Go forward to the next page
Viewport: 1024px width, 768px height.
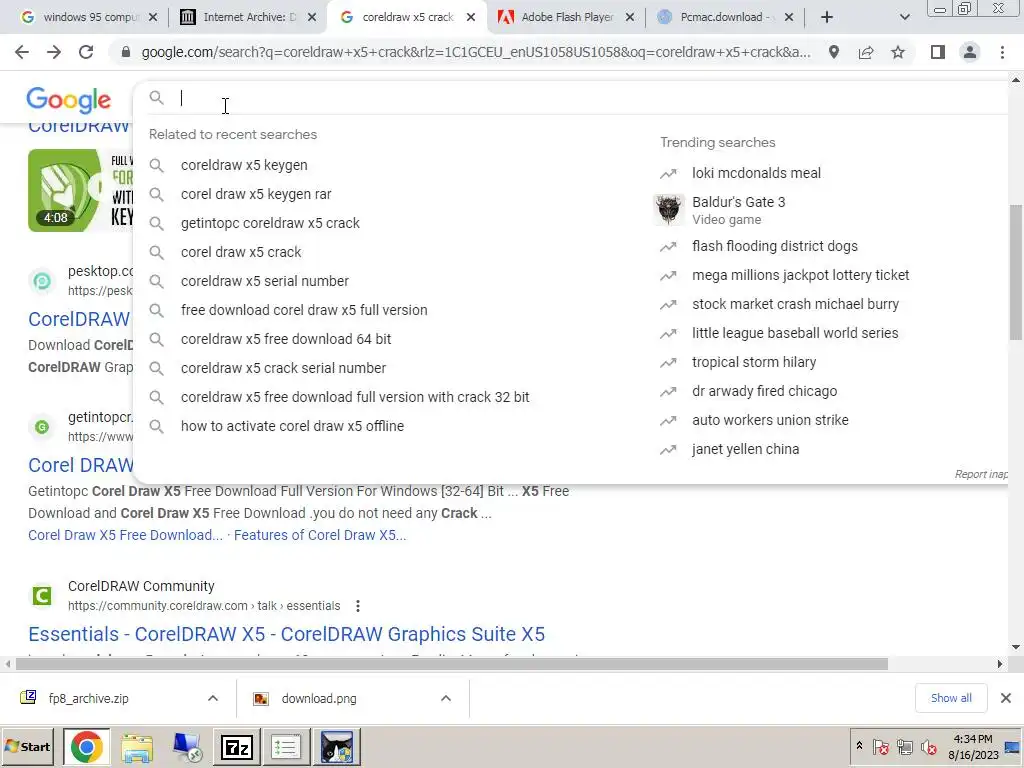click(54, 52)
